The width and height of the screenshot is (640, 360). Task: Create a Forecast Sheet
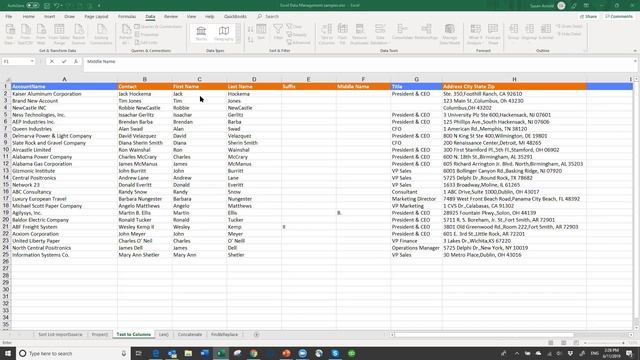[x=493, y=34]
